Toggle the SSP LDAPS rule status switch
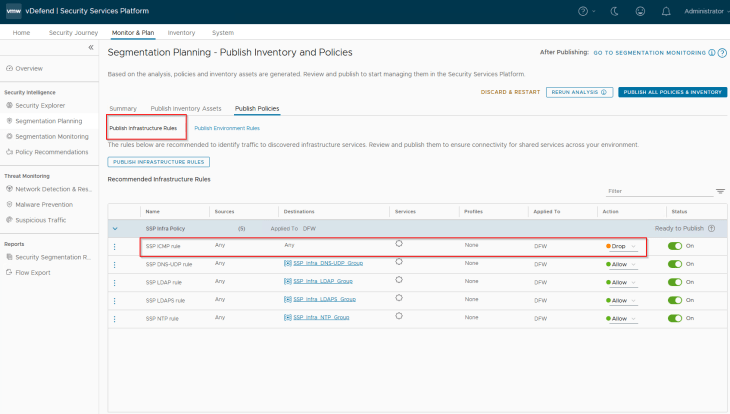Image resolution: width=730 pixels, height=414 pixels. 675,300
